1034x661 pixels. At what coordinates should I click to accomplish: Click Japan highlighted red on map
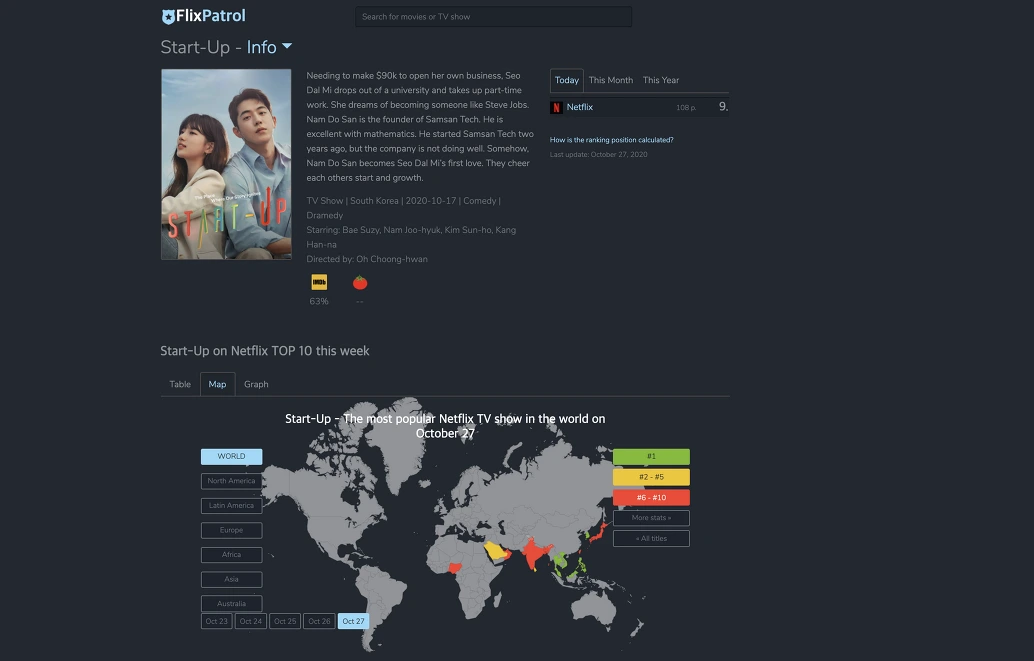click(x=599, y=532)
